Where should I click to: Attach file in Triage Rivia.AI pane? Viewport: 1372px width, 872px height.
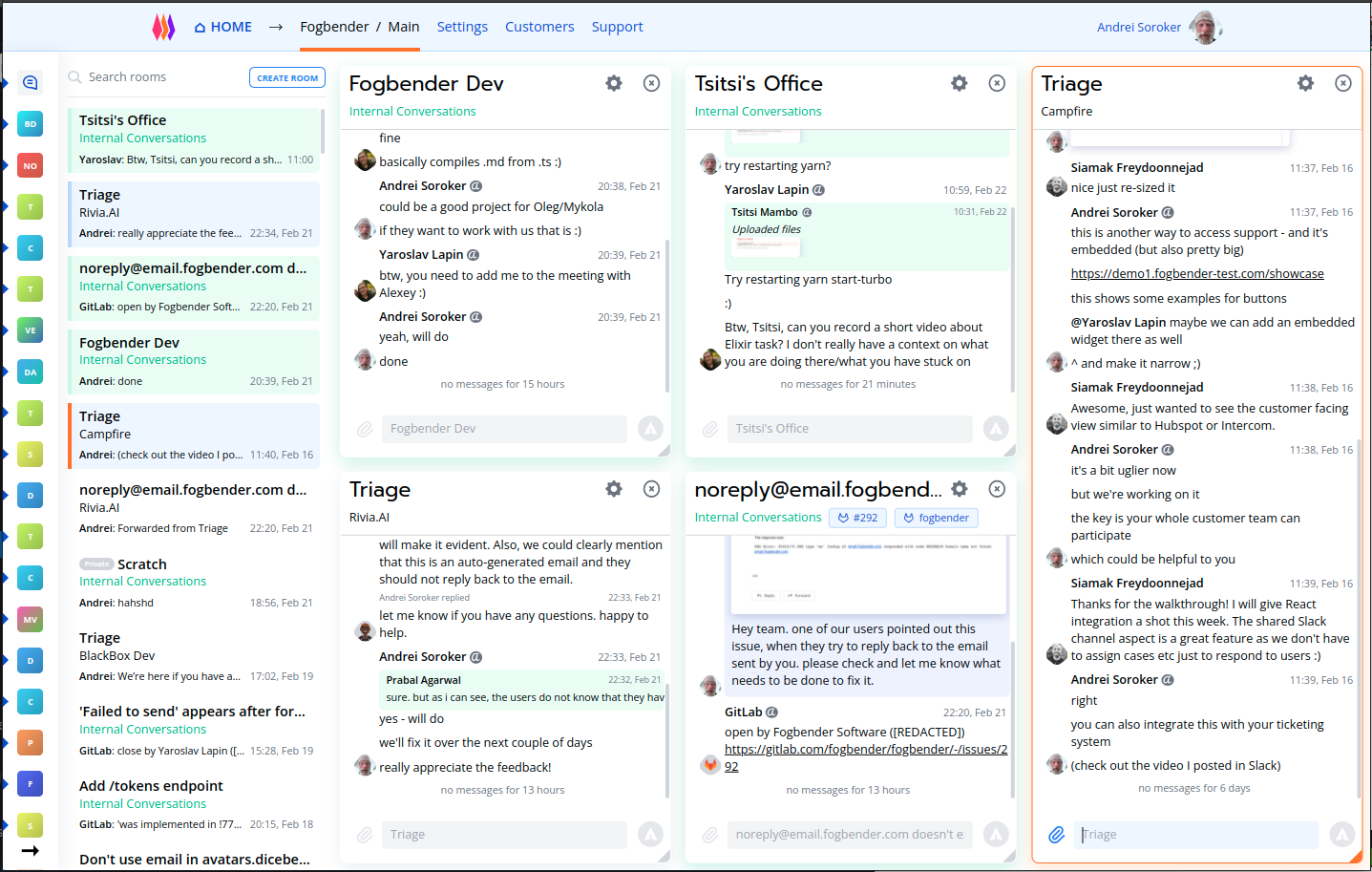pyautogui.click(x=365, y=835)
